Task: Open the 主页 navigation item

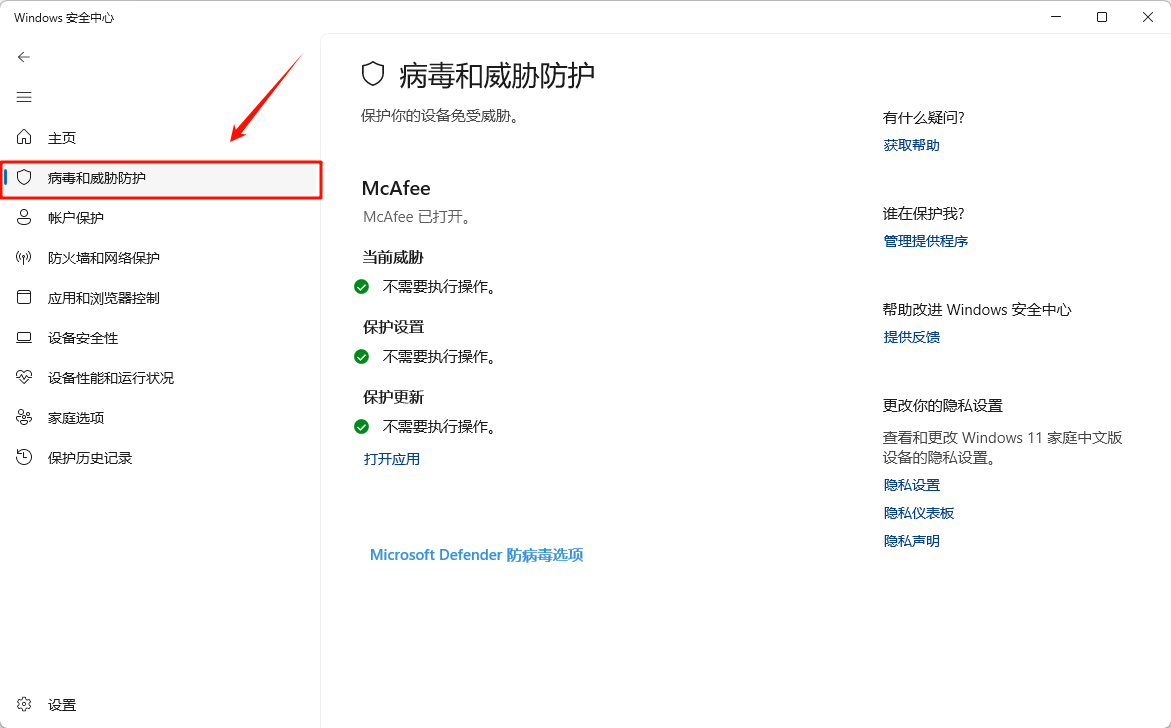Action: 161,137
